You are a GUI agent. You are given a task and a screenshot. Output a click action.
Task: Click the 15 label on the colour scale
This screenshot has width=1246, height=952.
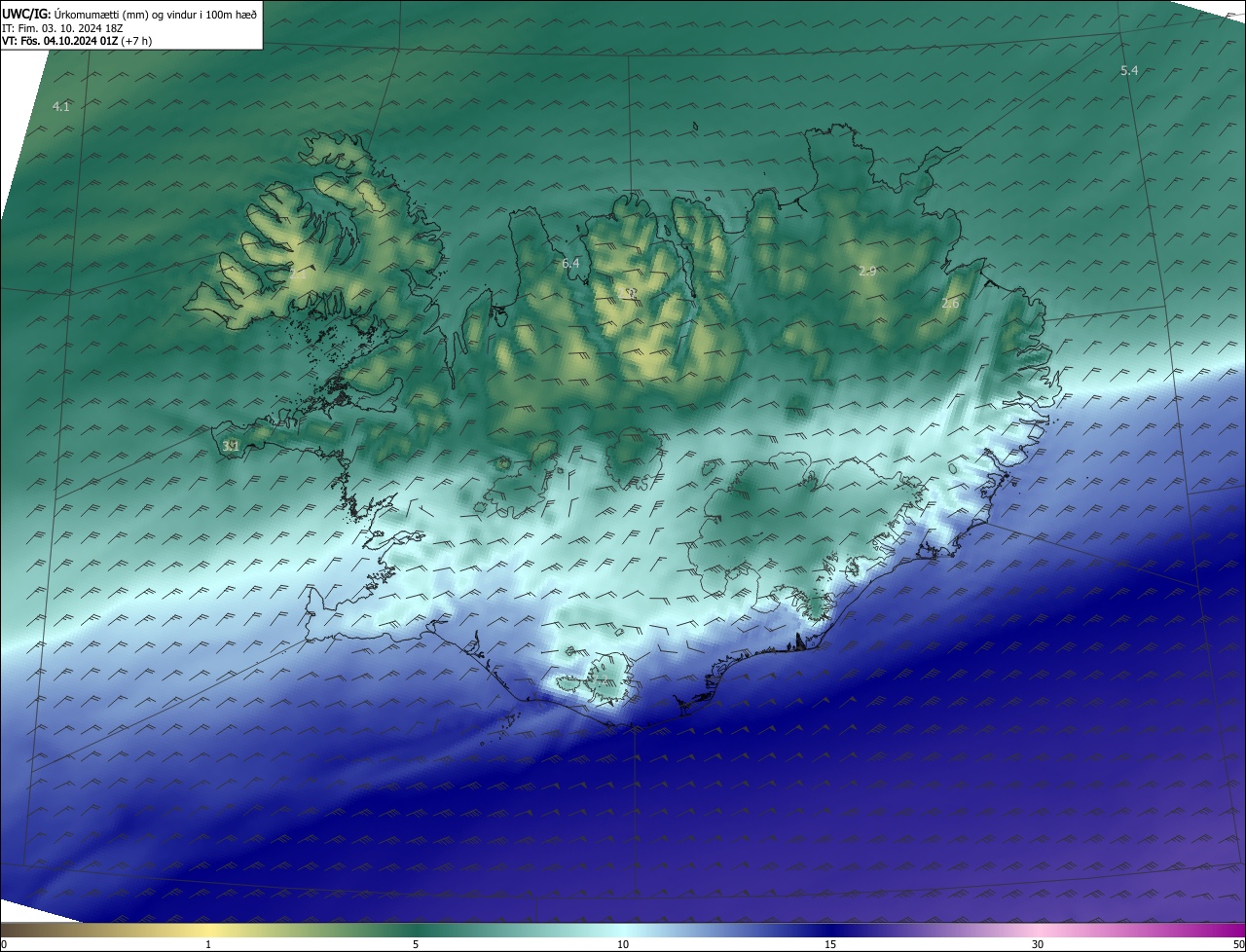(x=830, y=944)
